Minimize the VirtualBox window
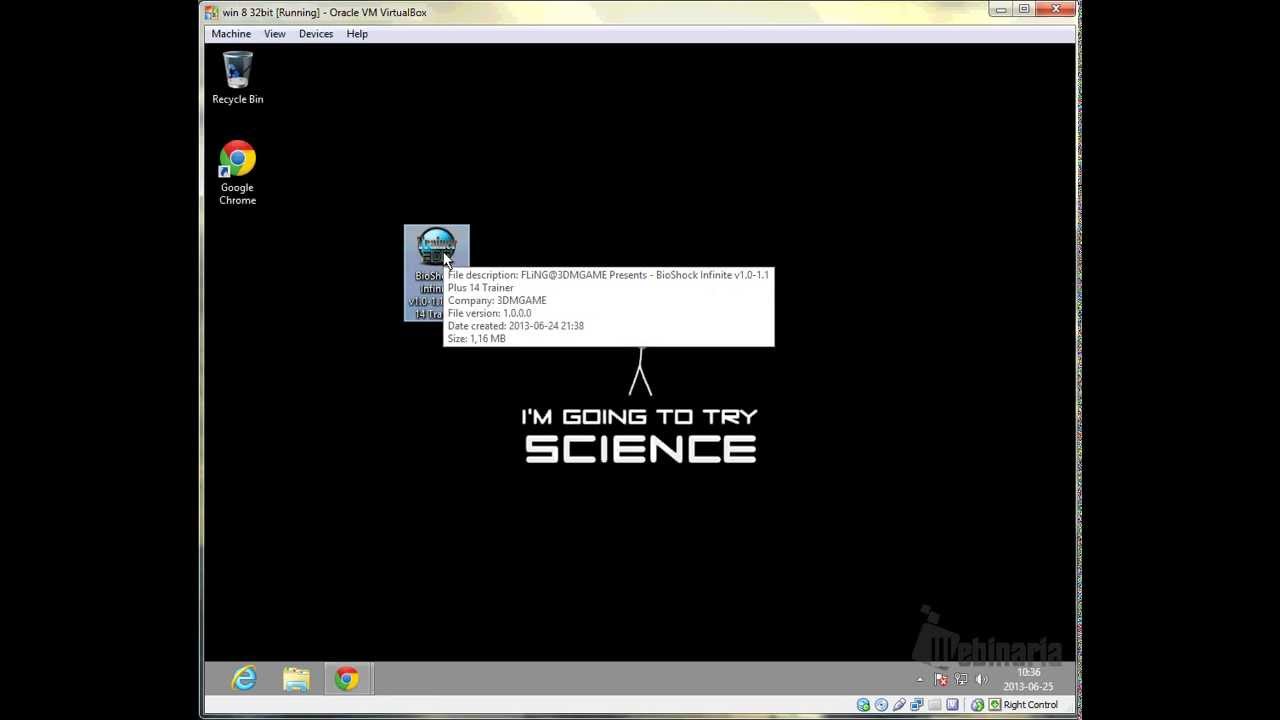1280x720 pixels. point(1001,10)
